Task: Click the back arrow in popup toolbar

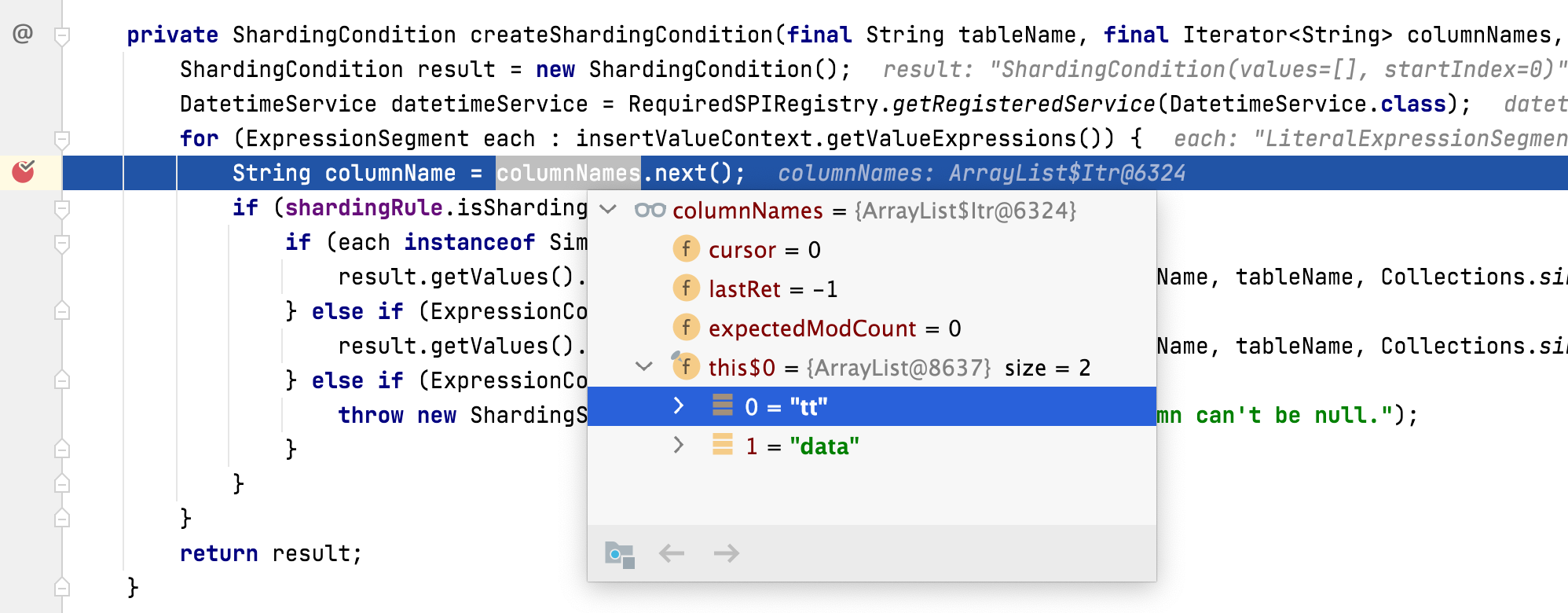Action: click(x=672, y=553)
